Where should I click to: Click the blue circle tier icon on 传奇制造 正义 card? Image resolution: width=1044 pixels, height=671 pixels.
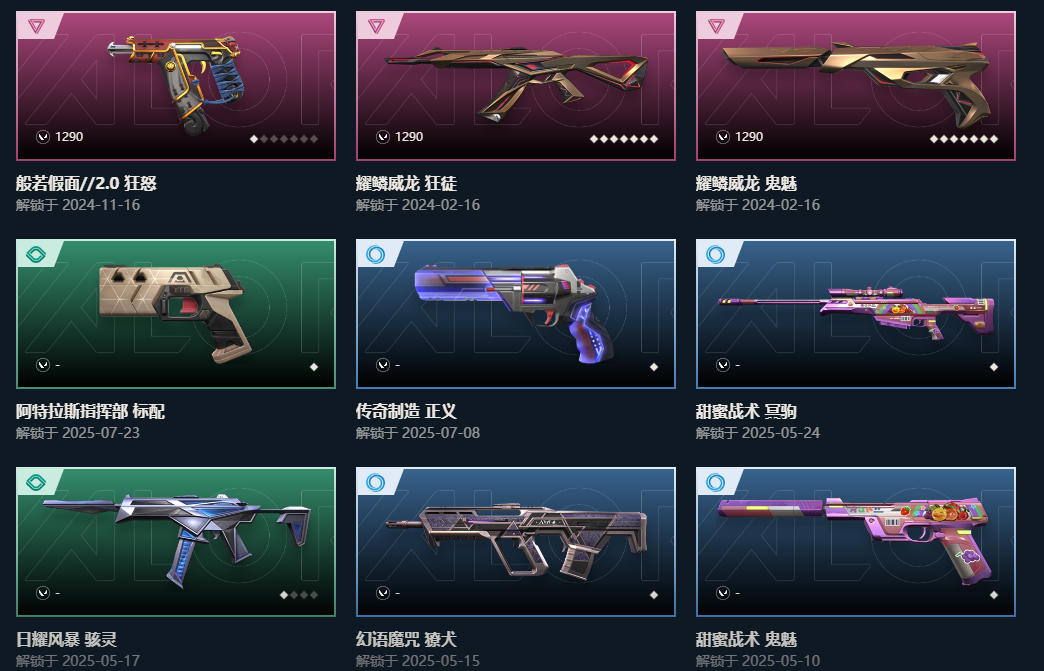click(376, 254)
